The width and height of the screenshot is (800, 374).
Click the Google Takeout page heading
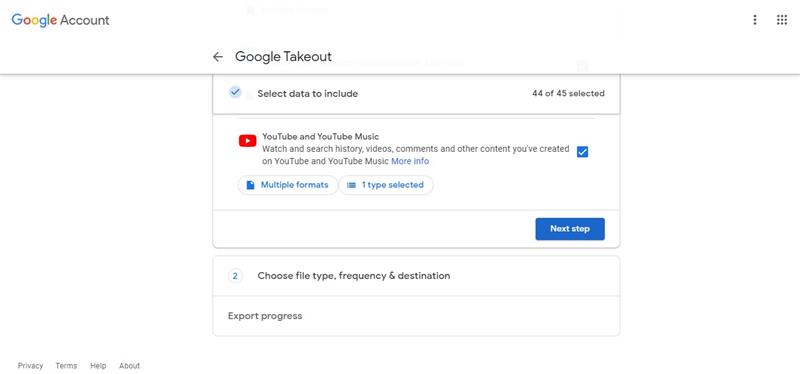point(283,57)
